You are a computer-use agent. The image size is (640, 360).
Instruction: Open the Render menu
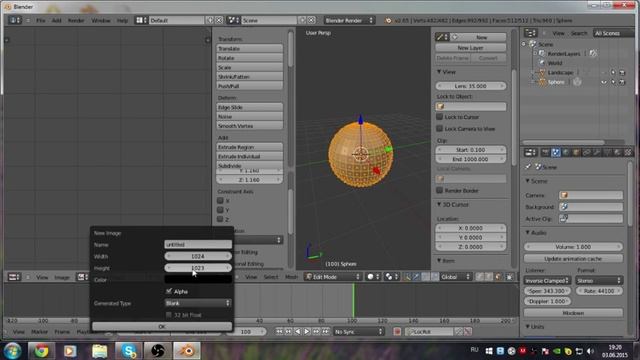click(x=76, y=20)
